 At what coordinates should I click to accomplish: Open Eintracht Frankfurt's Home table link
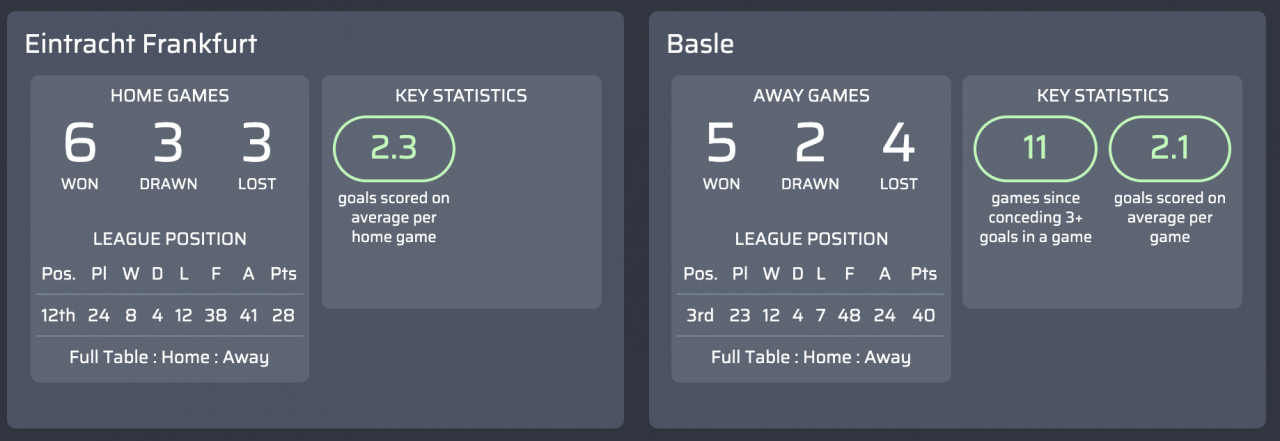click(x=185, y=357)
